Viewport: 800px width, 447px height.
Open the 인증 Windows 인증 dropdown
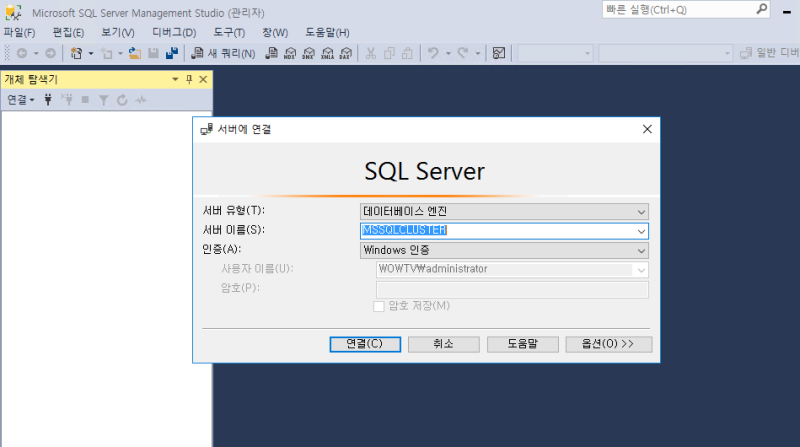coord(504,250)
